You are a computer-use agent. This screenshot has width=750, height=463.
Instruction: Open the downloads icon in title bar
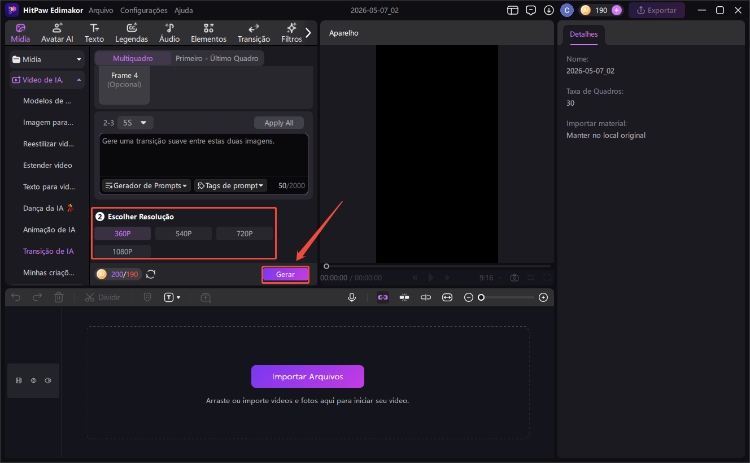(549, 10)
